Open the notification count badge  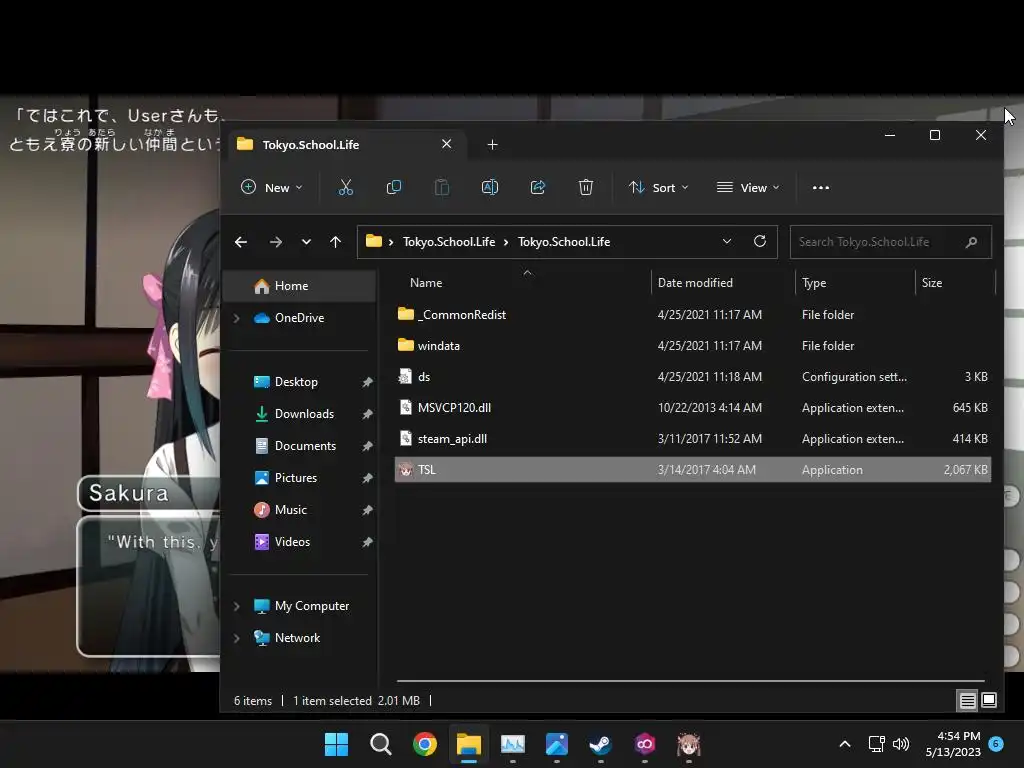[x=996, y=743]
